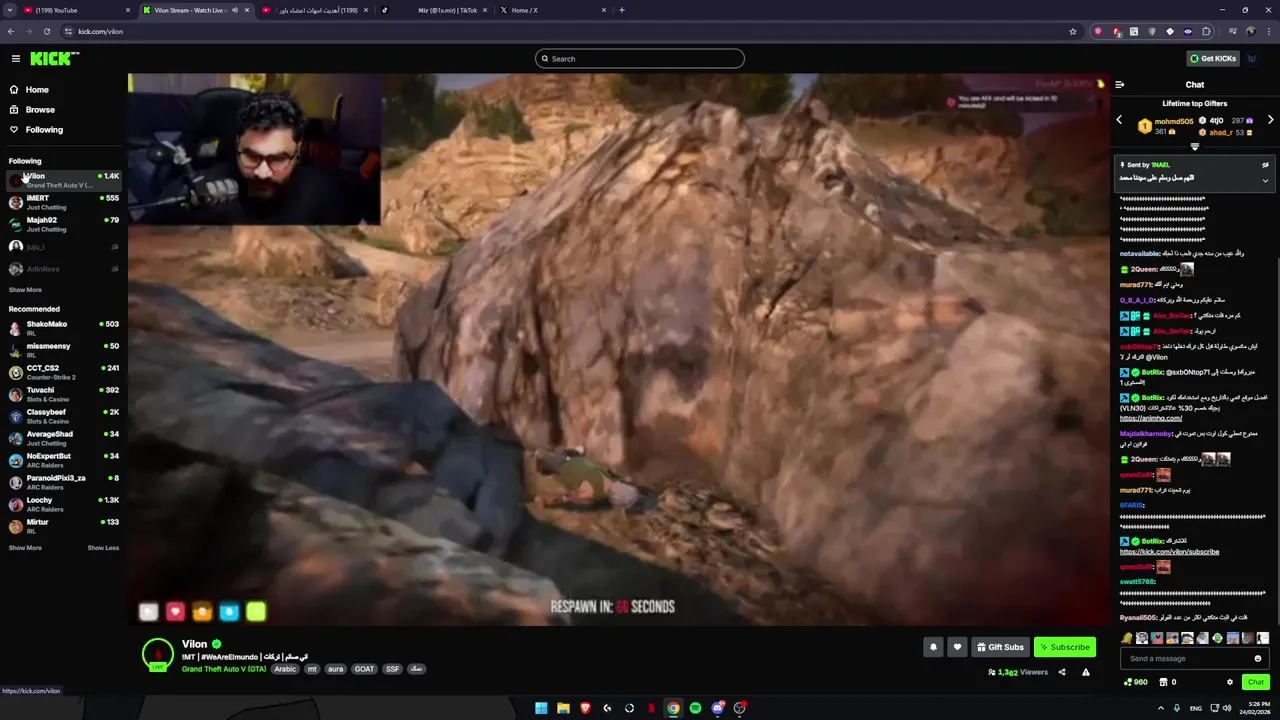Expand Recommended list with Show More
The image size is (1280, 720).
pos(25,548)
